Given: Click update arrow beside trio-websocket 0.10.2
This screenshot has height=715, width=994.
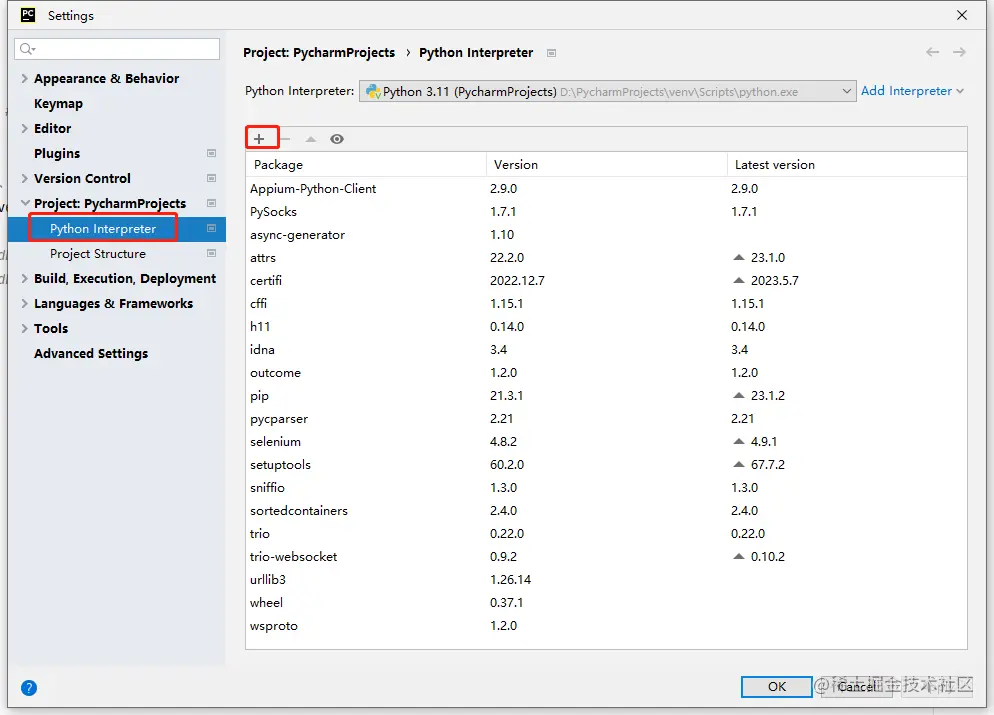Looking at the screenshot, I should pyautogui.click(x=739, y=557).
